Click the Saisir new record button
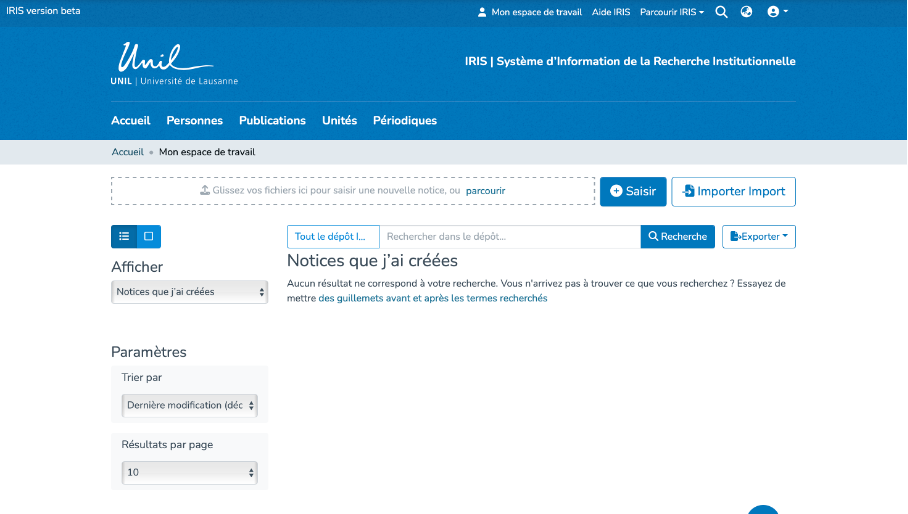This screenshot has height=514, width=908. [633, 191]
